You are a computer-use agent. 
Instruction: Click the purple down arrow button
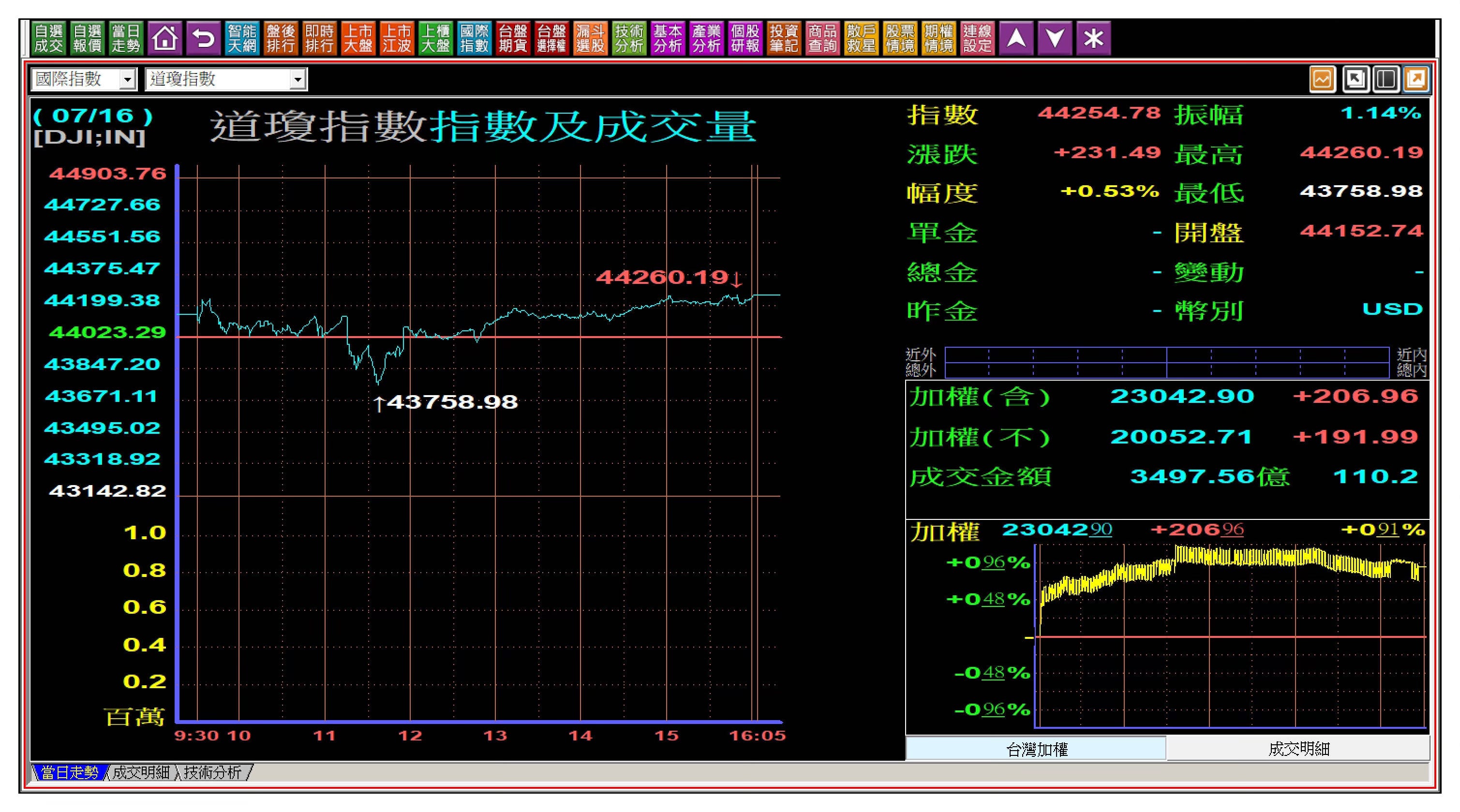1055,39
